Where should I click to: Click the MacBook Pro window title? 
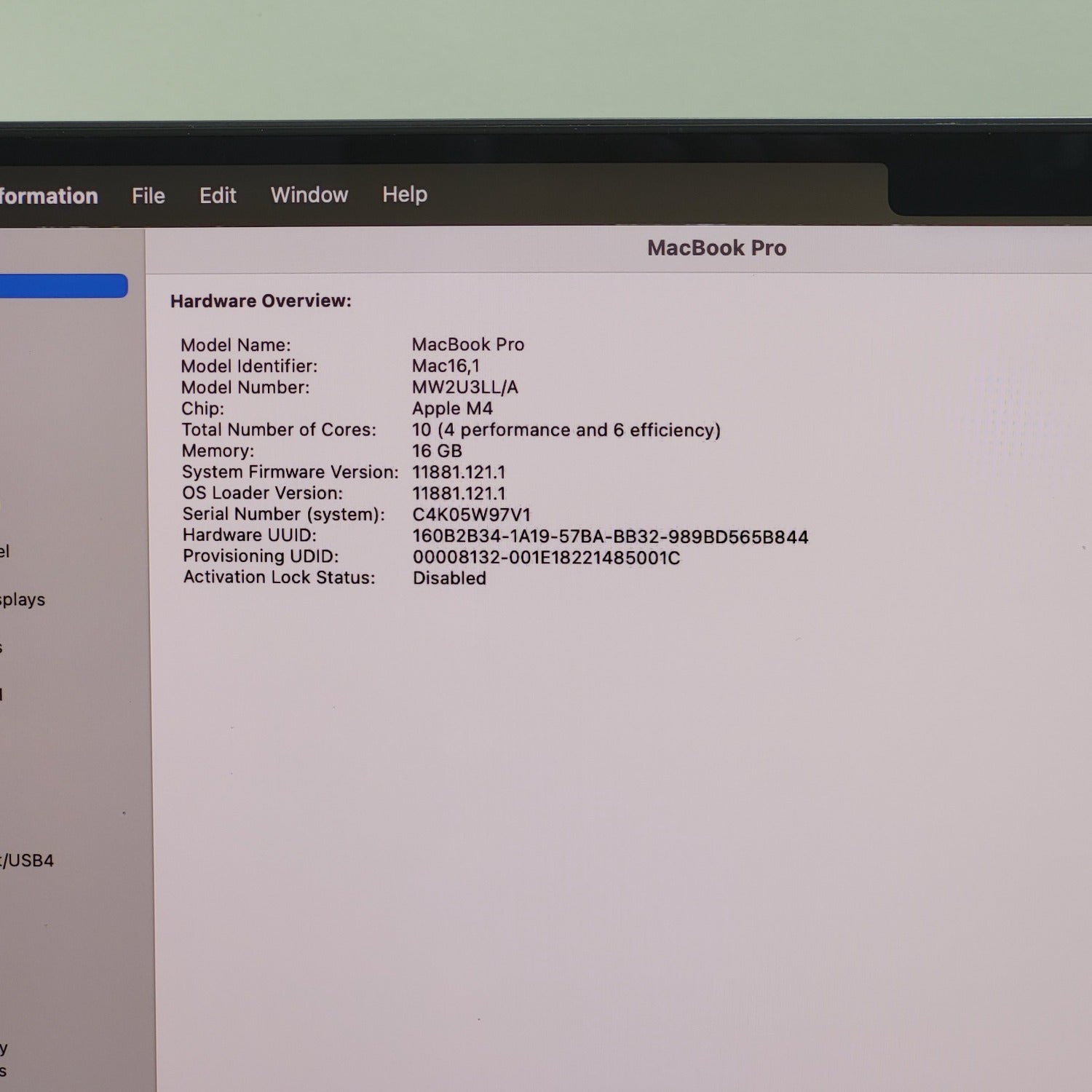pyautogui.click(x=716, y=248)
